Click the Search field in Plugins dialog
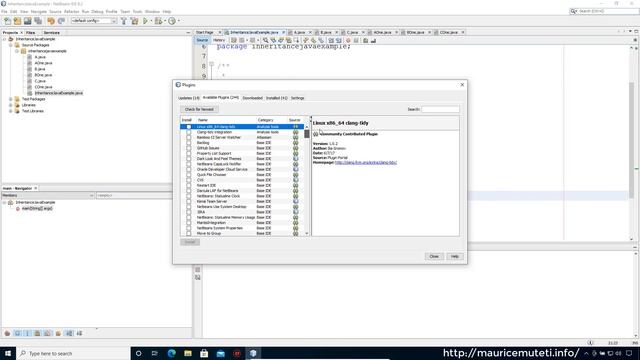This screenshot has height=360, width=640. pos(440,109)
